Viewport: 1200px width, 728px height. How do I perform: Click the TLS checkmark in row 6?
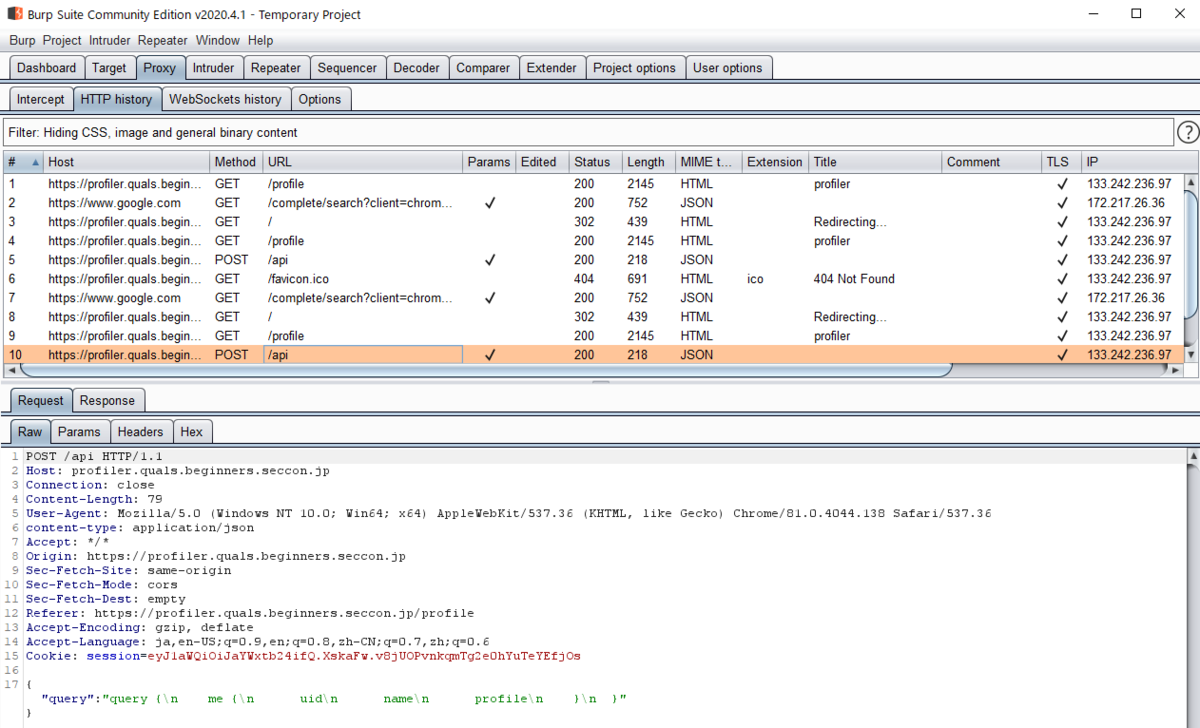1062,279
